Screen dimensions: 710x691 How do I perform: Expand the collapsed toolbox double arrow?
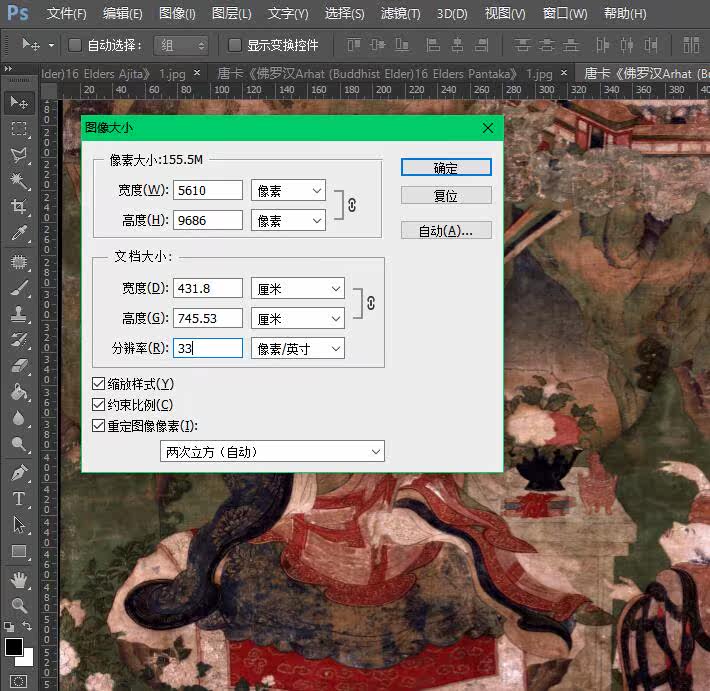8,68
